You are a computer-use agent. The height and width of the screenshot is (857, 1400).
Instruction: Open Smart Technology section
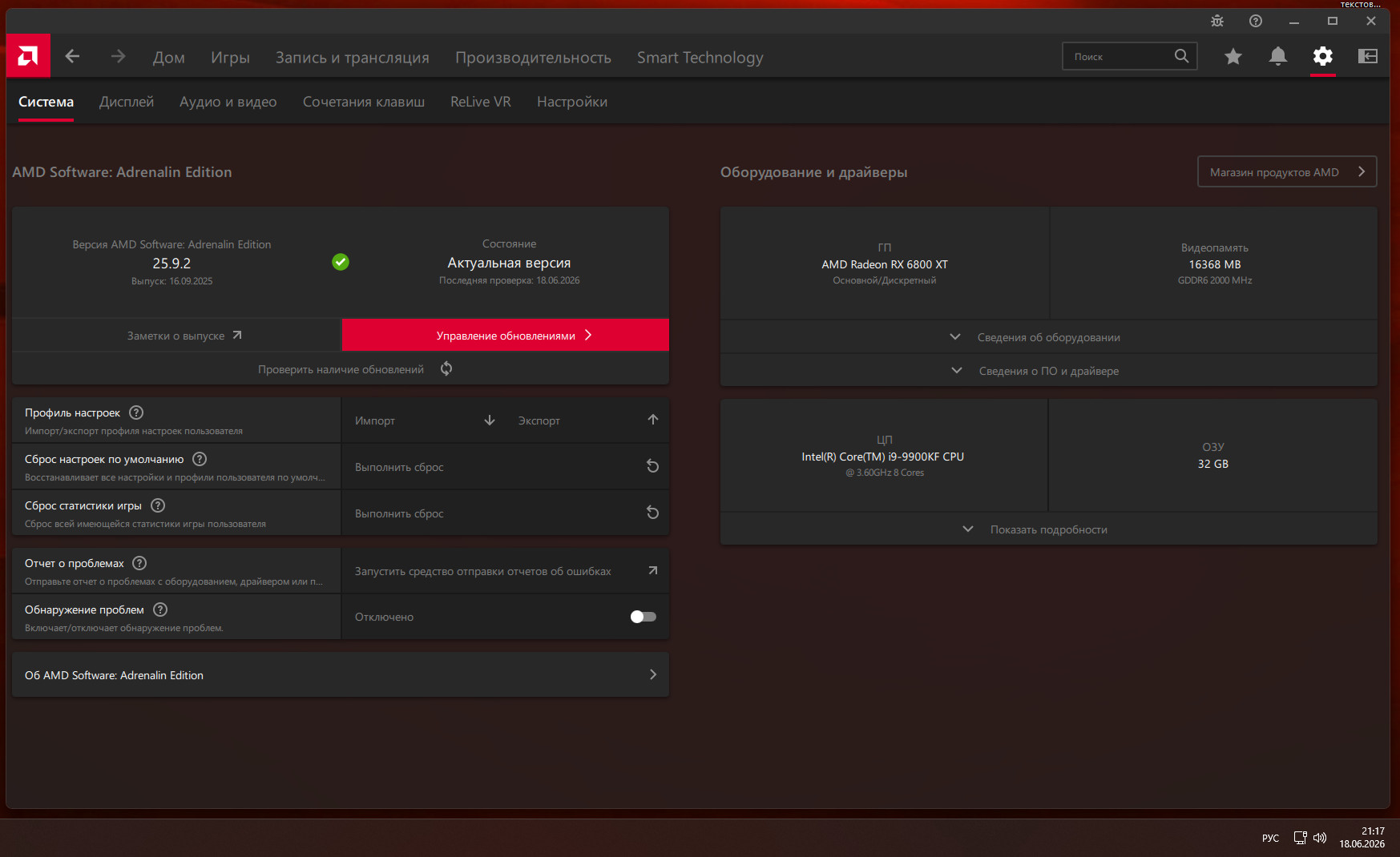tap(700, 58)
